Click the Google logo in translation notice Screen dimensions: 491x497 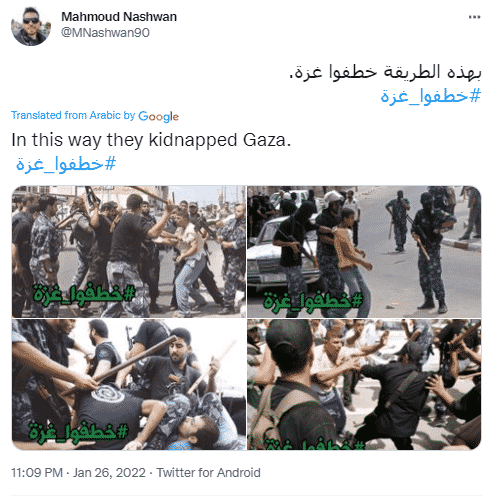coord(158,116)
